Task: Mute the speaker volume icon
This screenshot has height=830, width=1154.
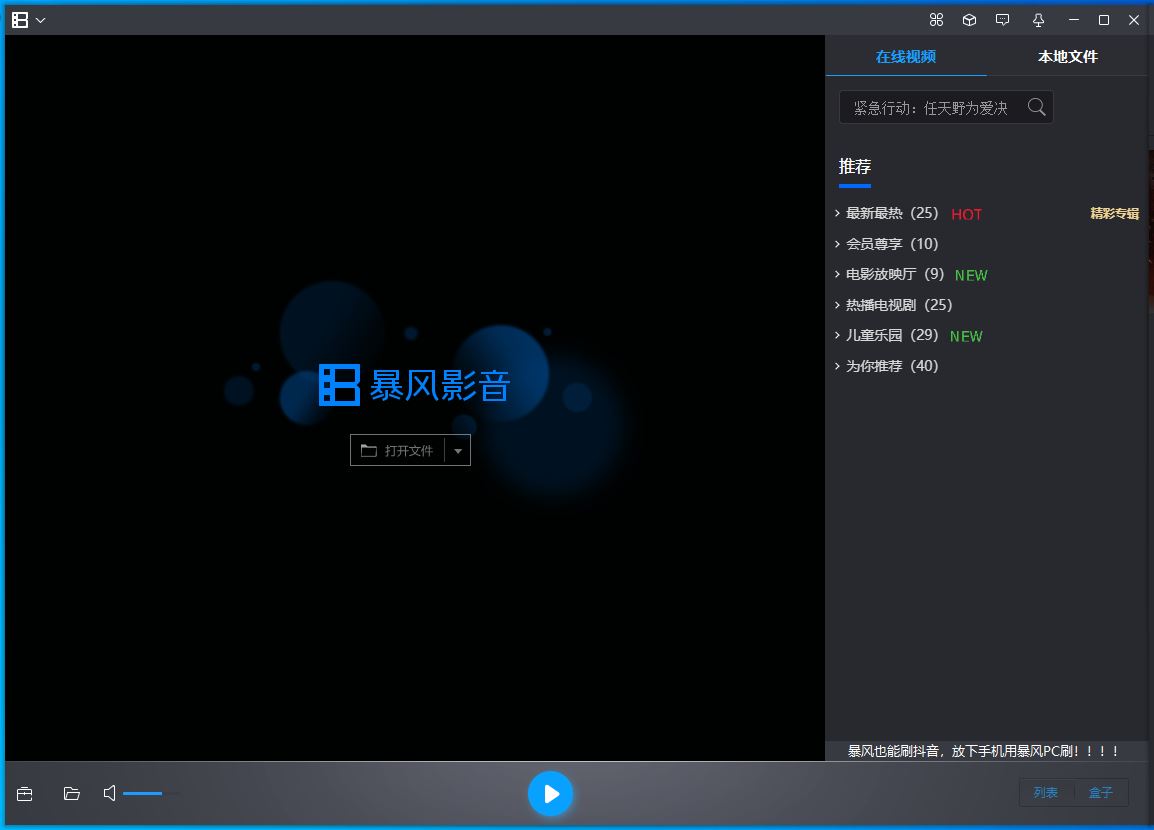Action: (x=108, y=793)
